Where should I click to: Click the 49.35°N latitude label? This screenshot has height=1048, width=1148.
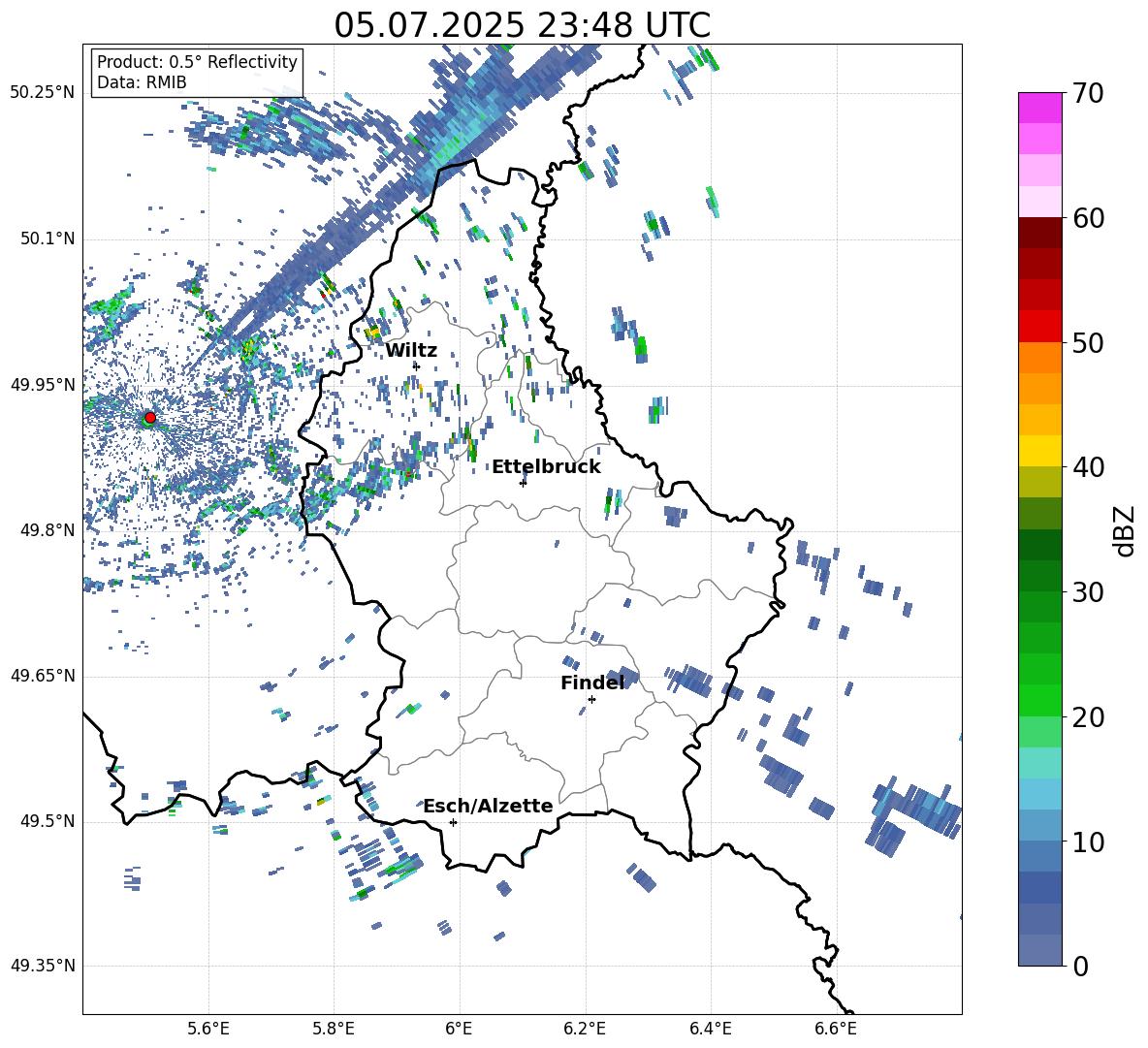click(43, 966)
